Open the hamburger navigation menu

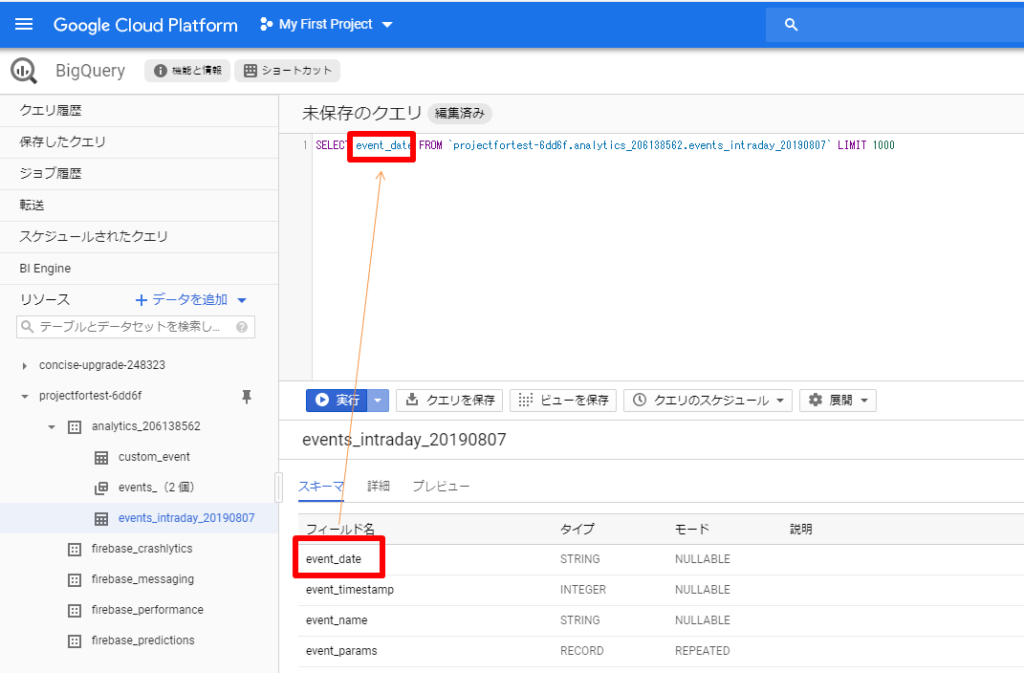(24, 24)
